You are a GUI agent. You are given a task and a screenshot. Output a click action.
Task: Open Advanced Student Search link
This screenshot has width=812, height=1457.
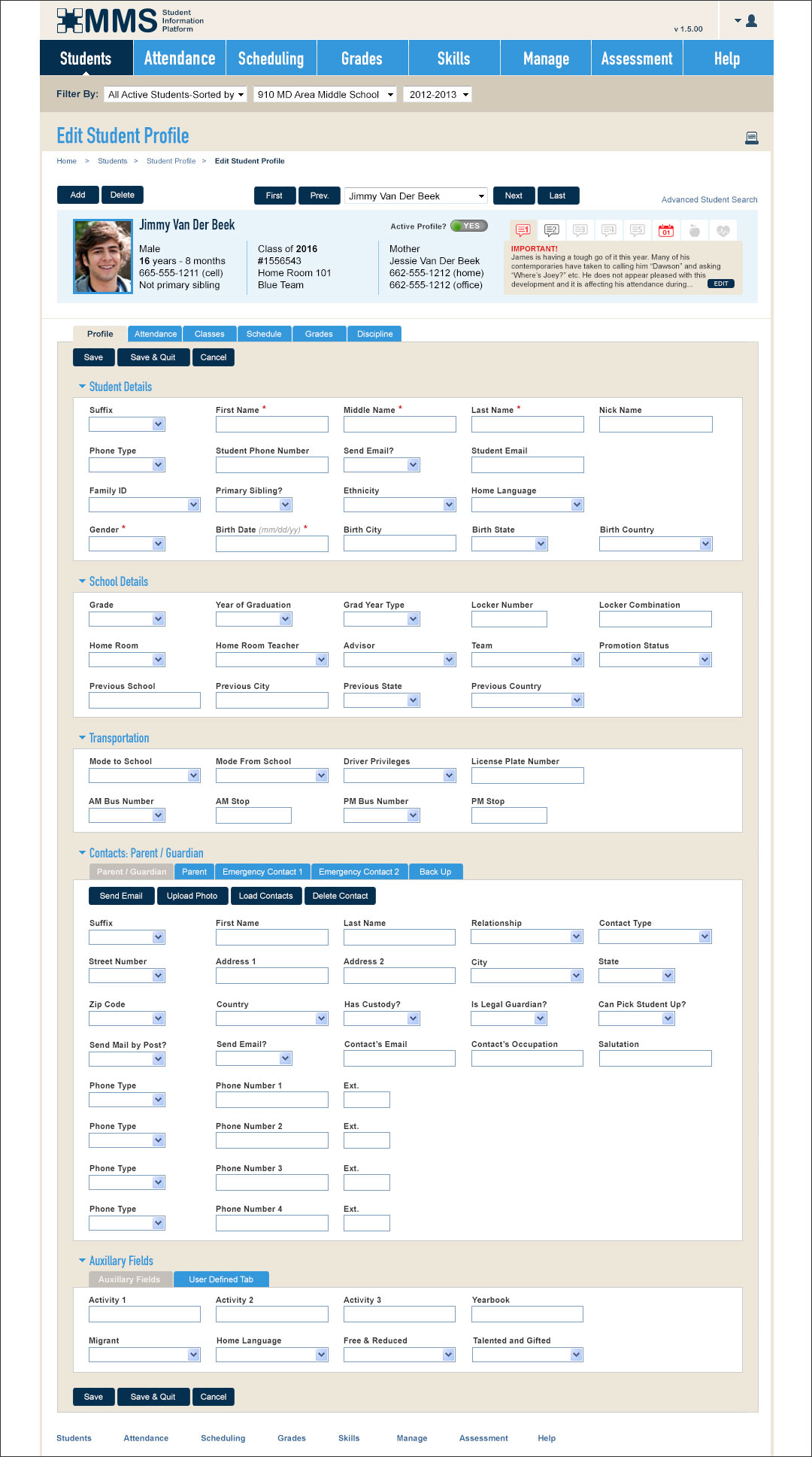pyautogui.click(x=710, y=200)
